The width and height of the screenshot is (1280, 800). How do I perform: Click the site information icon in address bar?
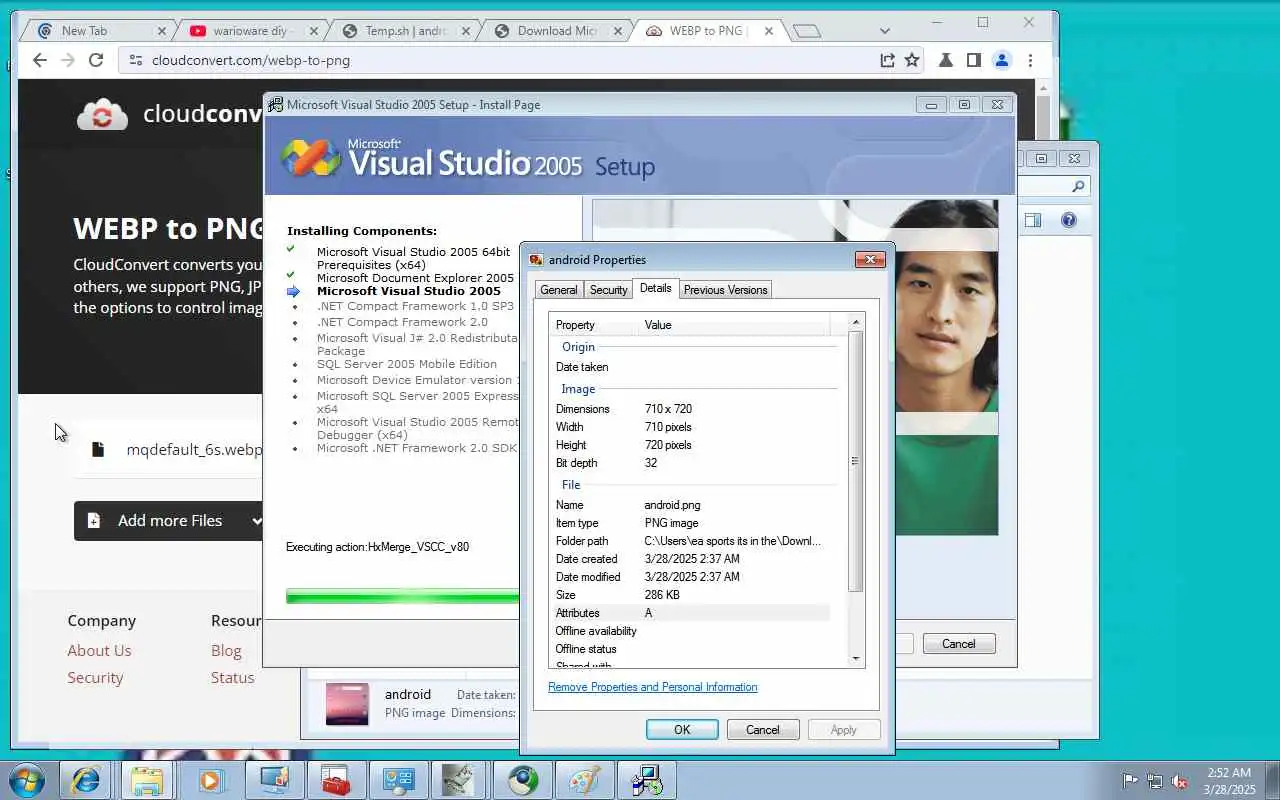coord(135,60)
